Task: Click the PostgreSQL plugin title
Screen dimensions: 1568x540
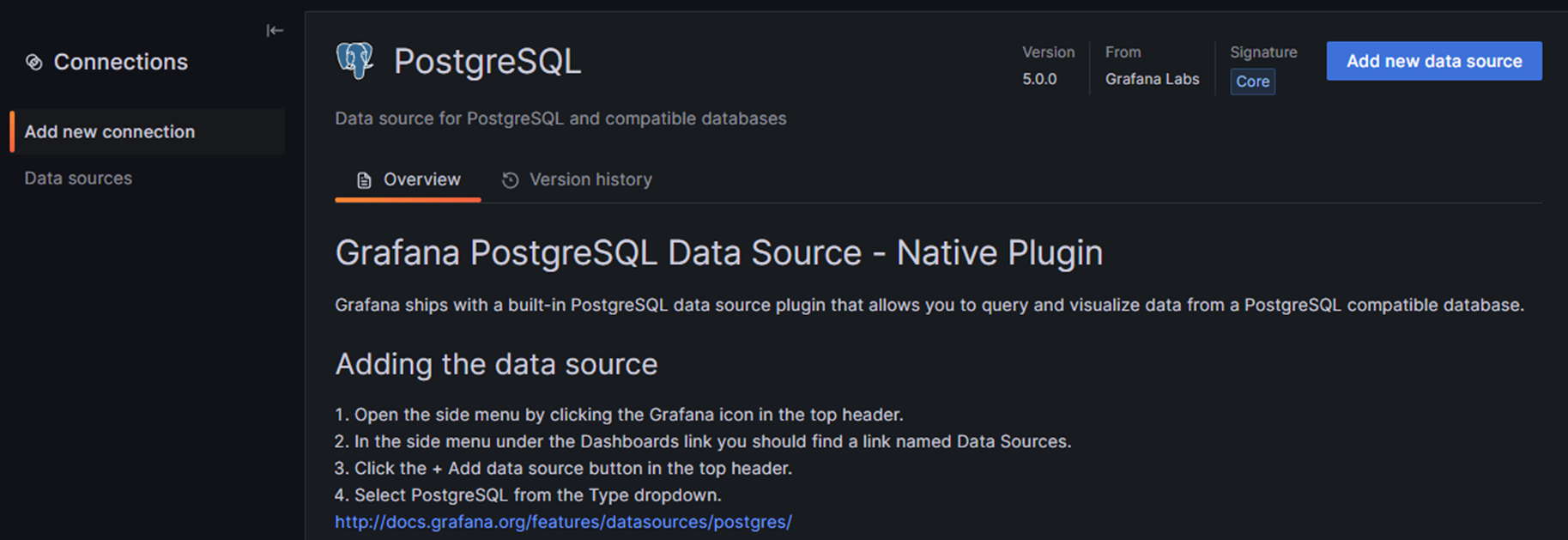Action: [x=487, y=61]
